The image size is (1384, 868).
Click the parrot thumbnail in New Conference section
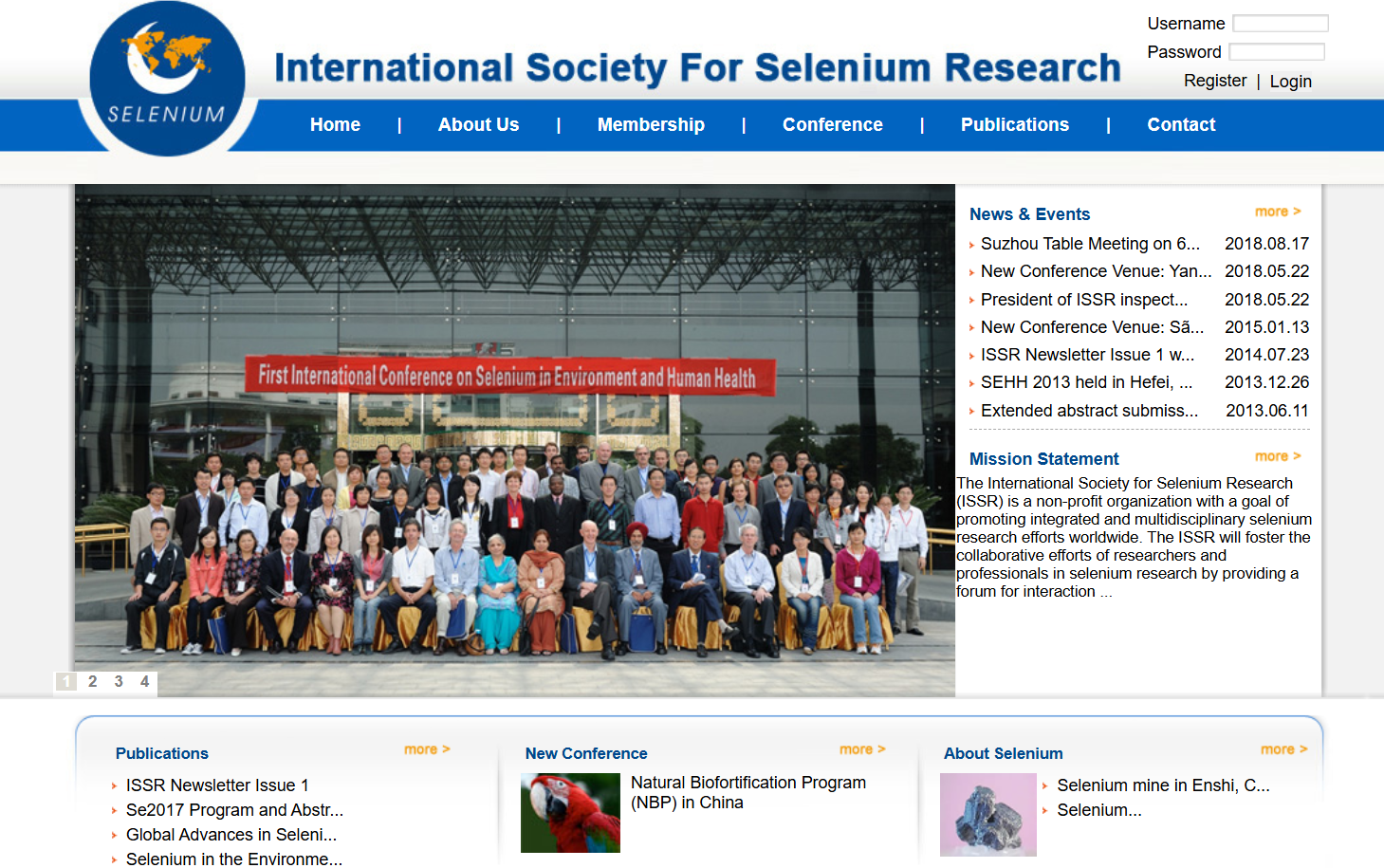pyautogui.click(x=569, y=813)
